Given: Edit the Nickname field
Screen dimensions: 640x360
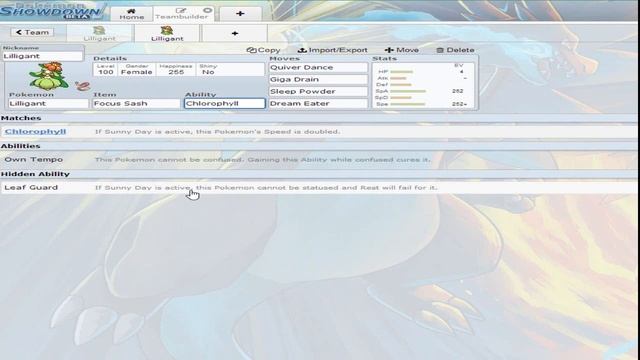Looking at the screenshot, I should click(x=42, y=56).
